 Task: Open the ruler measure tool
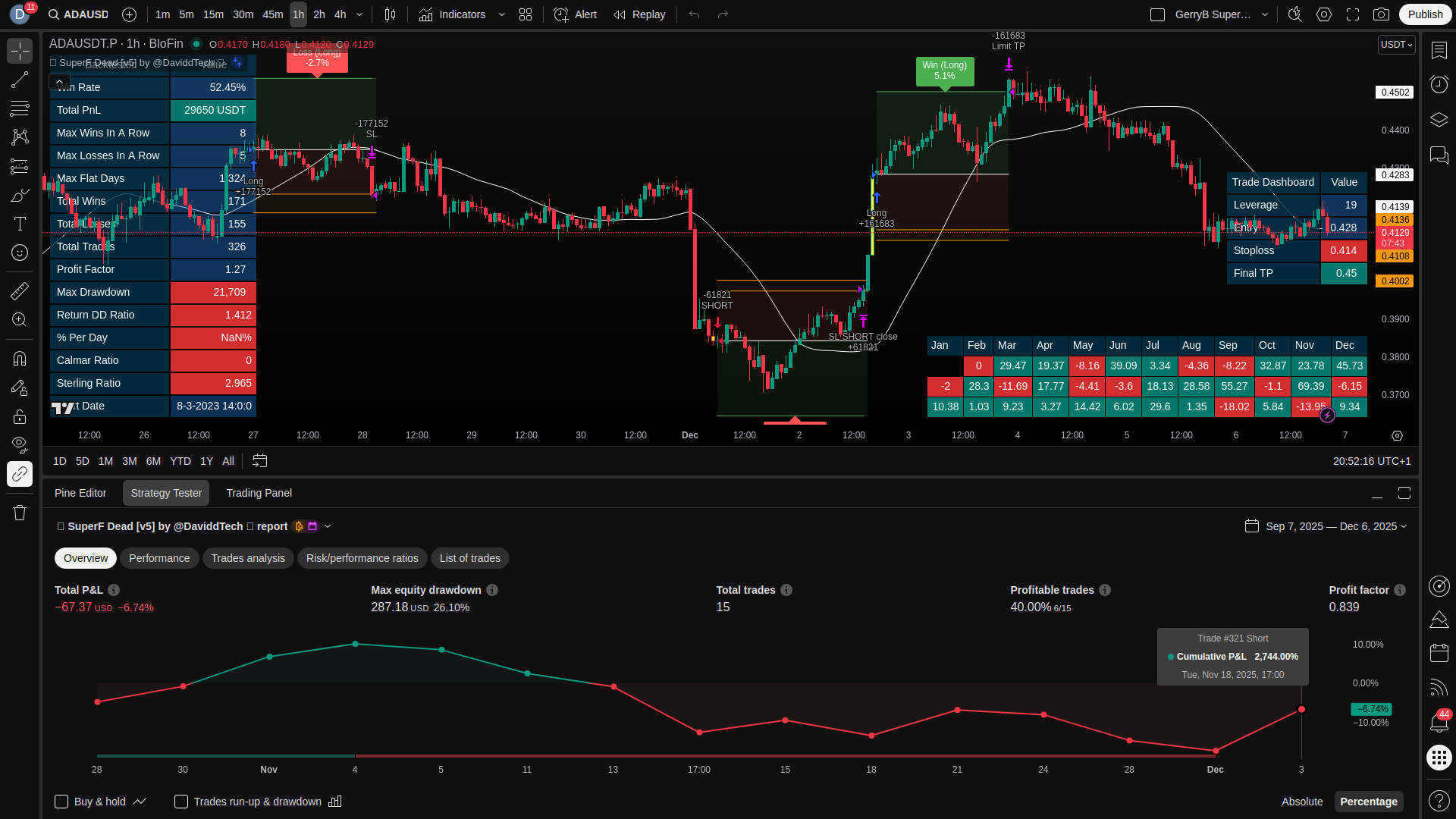click(x=20, y=290)
